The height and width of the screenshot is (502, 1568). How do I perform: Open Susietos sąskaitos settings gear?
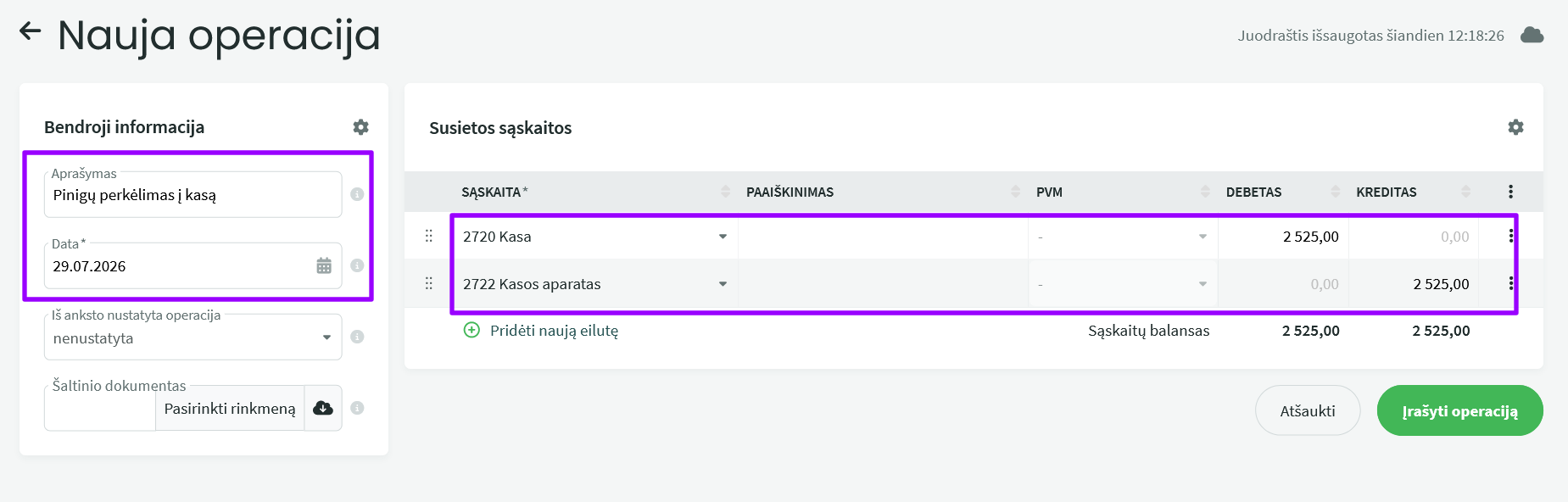(1516, 127)
